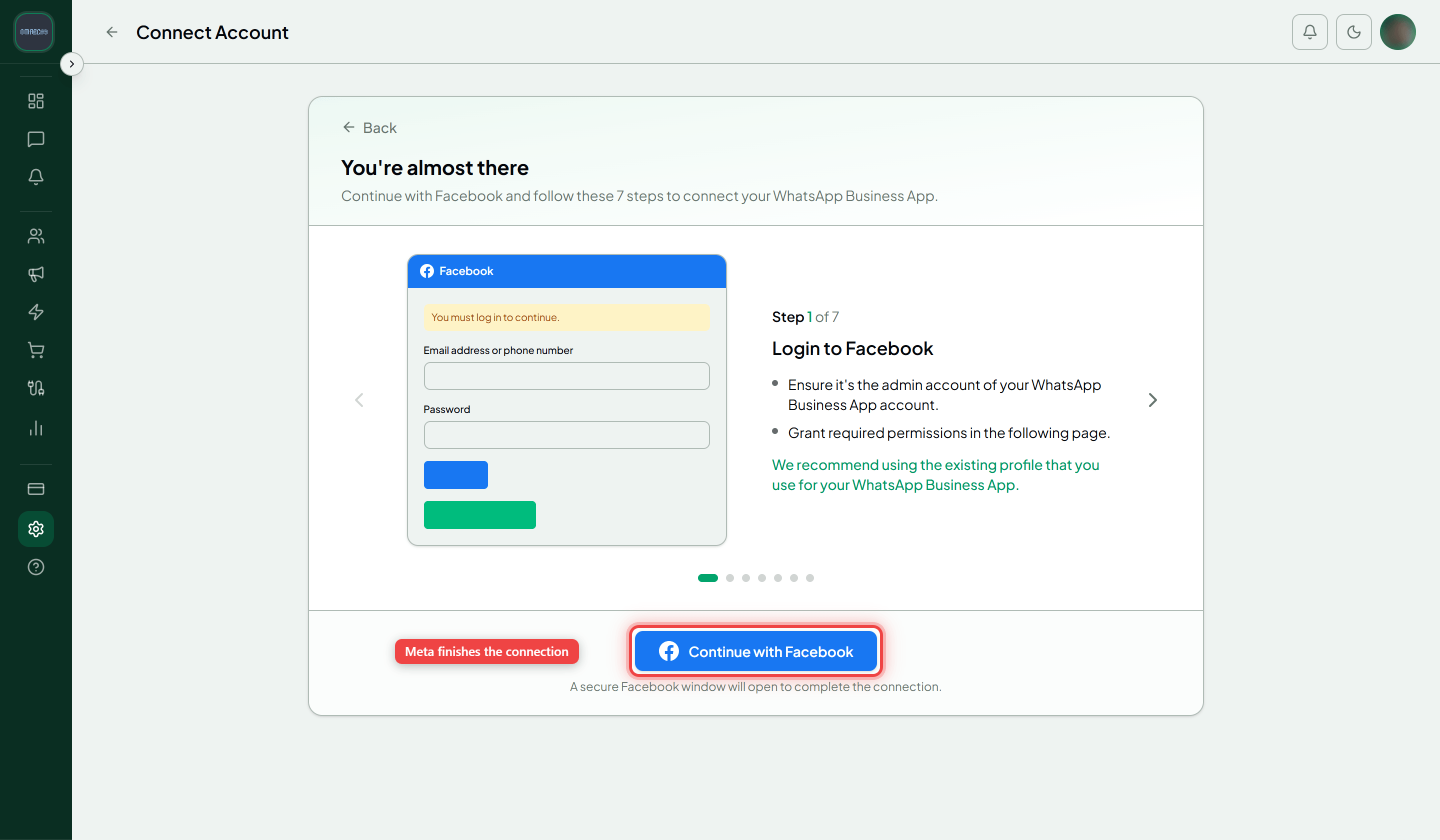Screen dimensions: 1440x840
Task: Open the contacts people icon
Action: click(35, 236)
